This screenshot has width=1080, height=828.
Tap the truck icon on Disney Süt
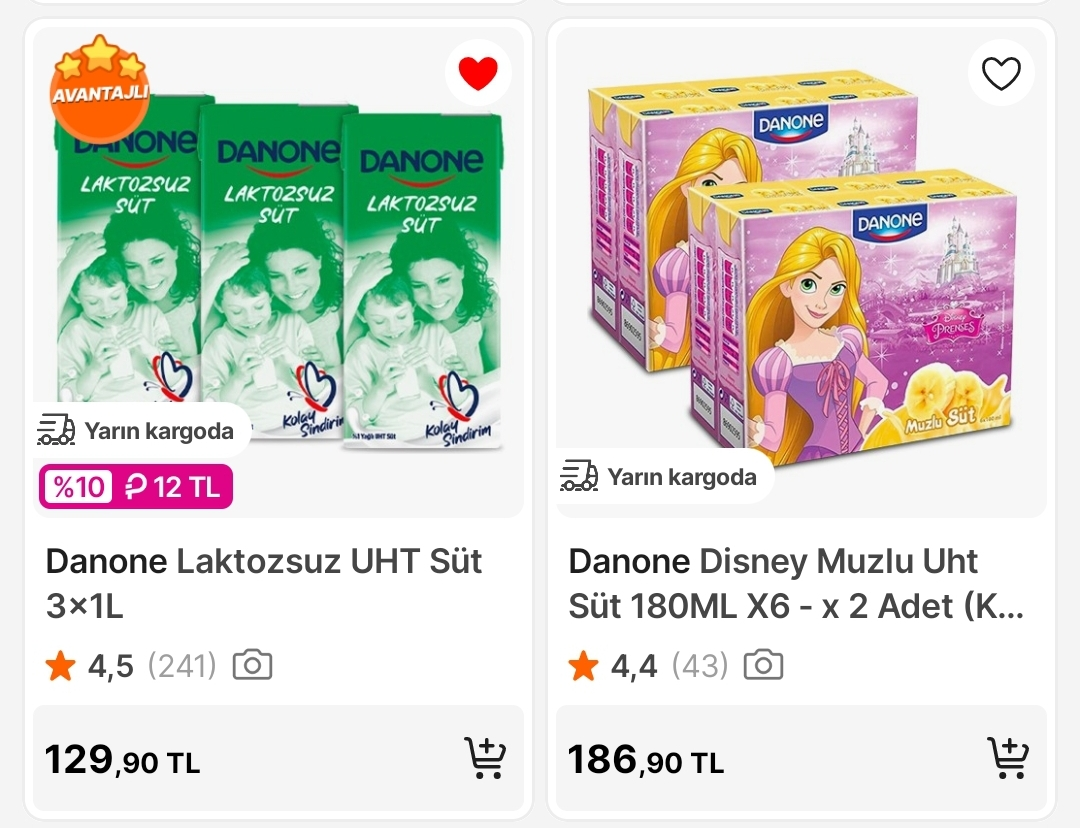[x=579, y=476]
